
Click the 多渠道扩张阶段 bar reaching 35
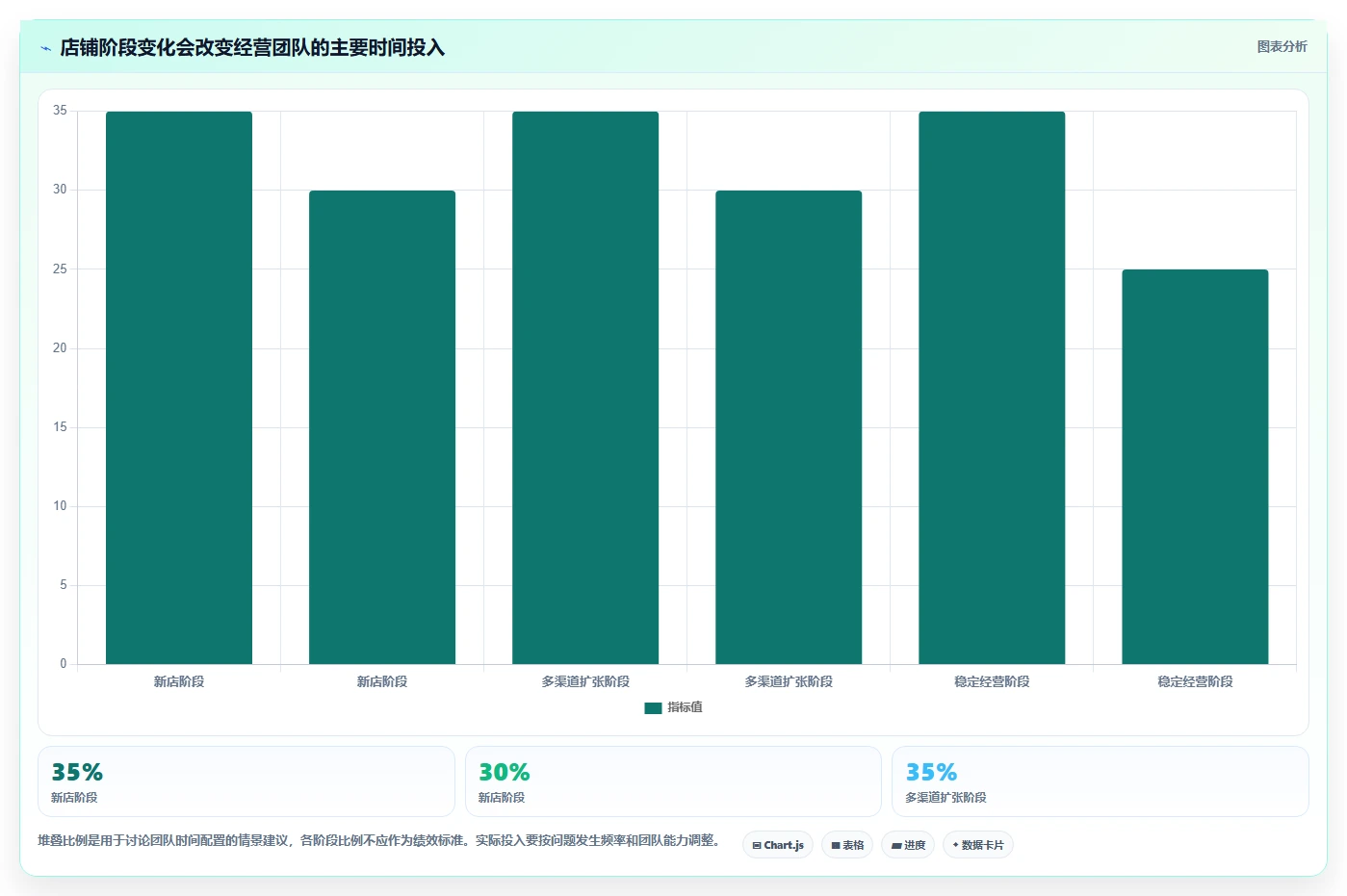tap(585, 388)
